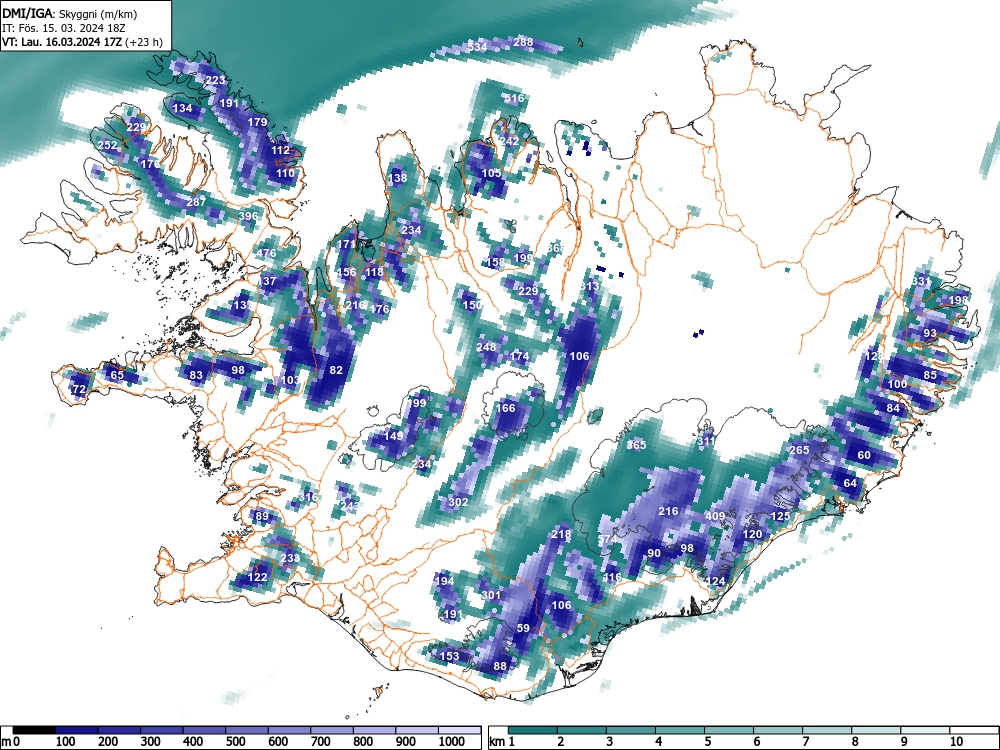This screenshot has width=1000, height=750.
Task: Click the '1000' label on the metres scale
Action: pyautogui.click(x=452, y=742)
